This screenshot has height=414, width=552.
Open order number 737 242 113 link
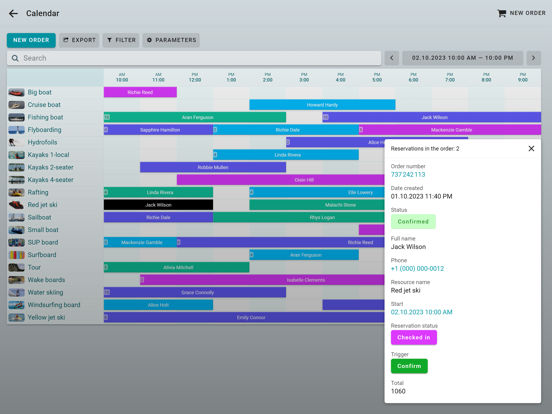(408, 175)
